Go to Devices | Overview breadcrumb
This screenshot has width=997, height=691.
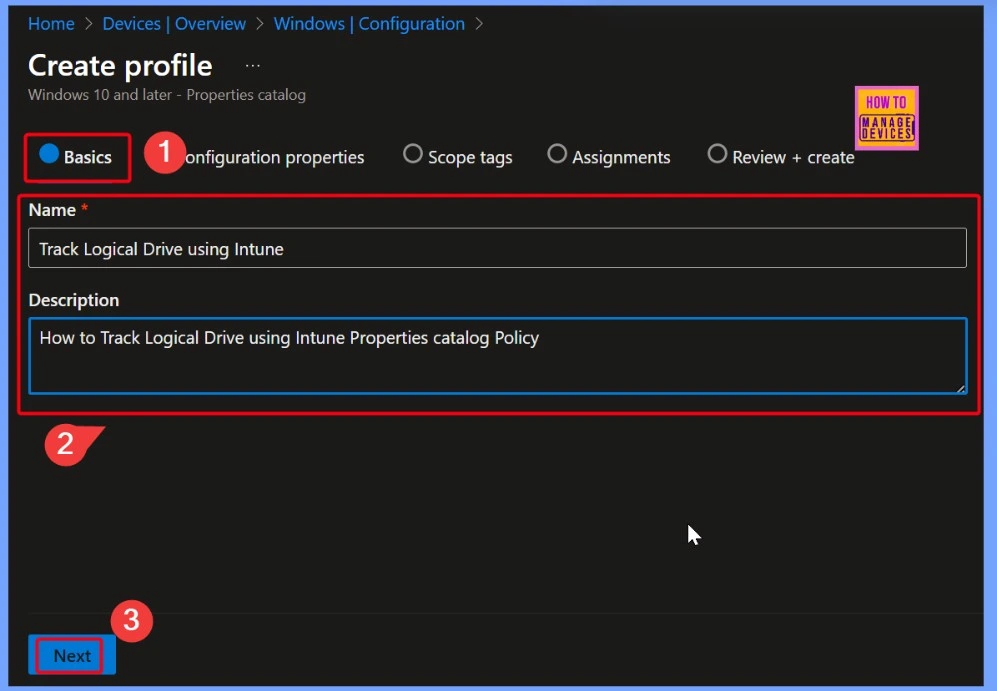point(174,24)
